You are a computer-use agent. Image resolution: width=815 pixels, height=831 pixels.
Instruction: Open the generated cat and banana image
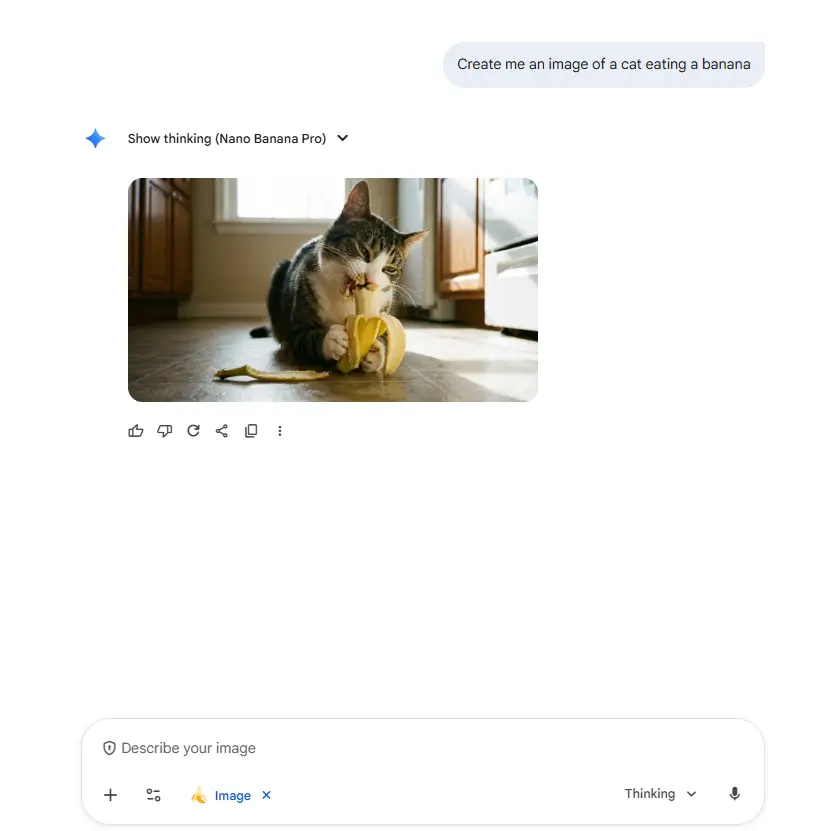tap(333, 290)
